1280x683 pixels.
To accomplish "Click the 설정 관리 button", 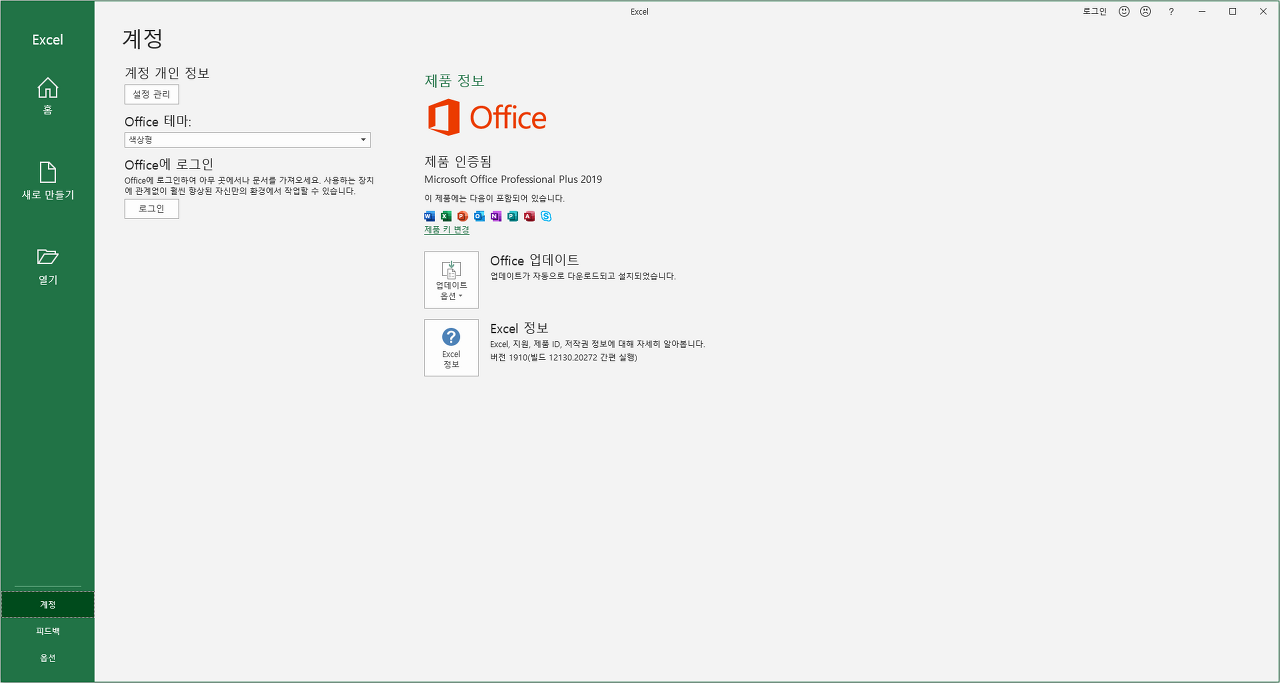I will [151, 94].
